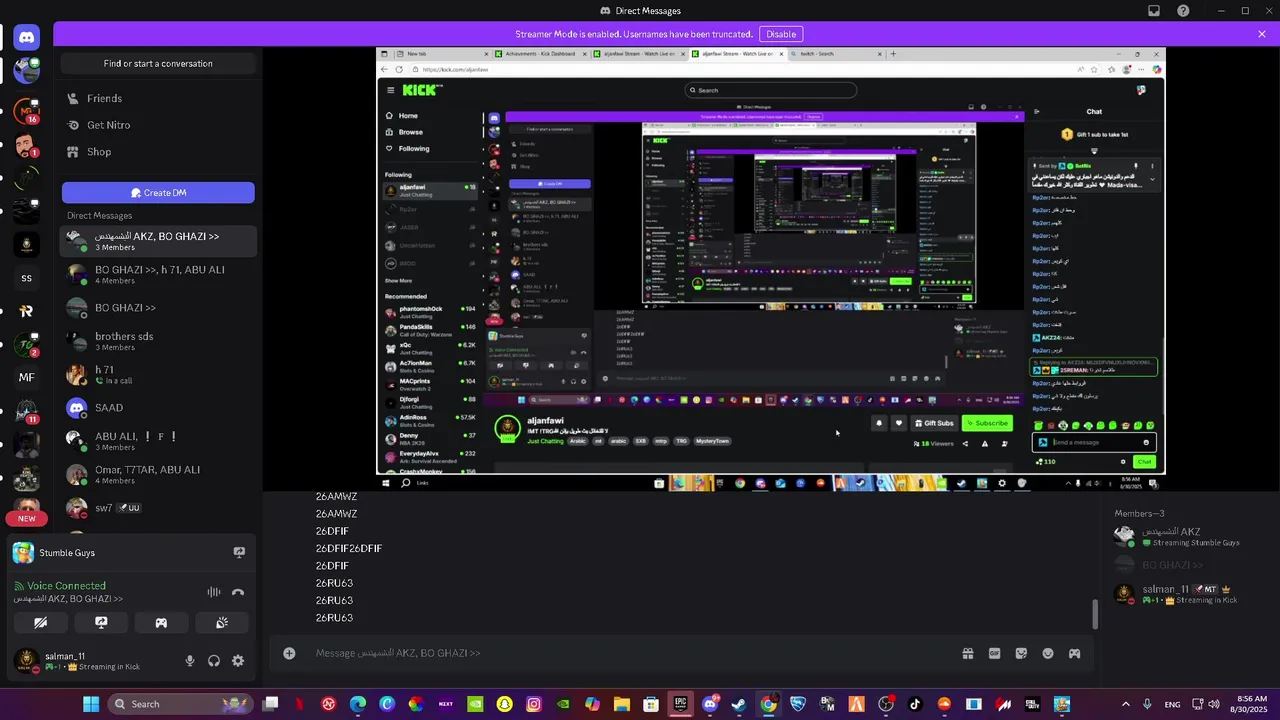
Task: Open the clock showing 8:56 AM
Action: [x=1251, y=704]
